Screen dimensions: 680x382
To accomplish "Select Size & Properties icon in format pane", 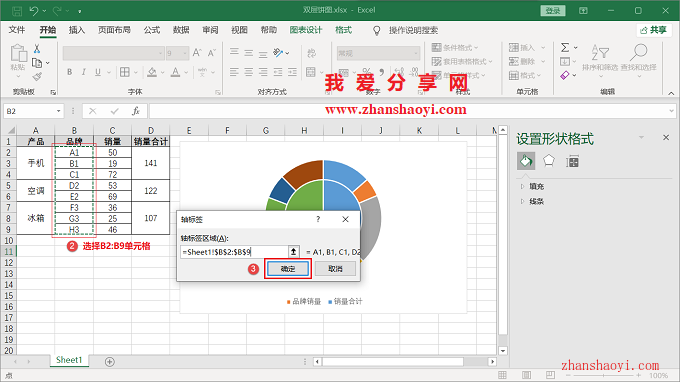I will pyautogui.click(x=572, y=162).
